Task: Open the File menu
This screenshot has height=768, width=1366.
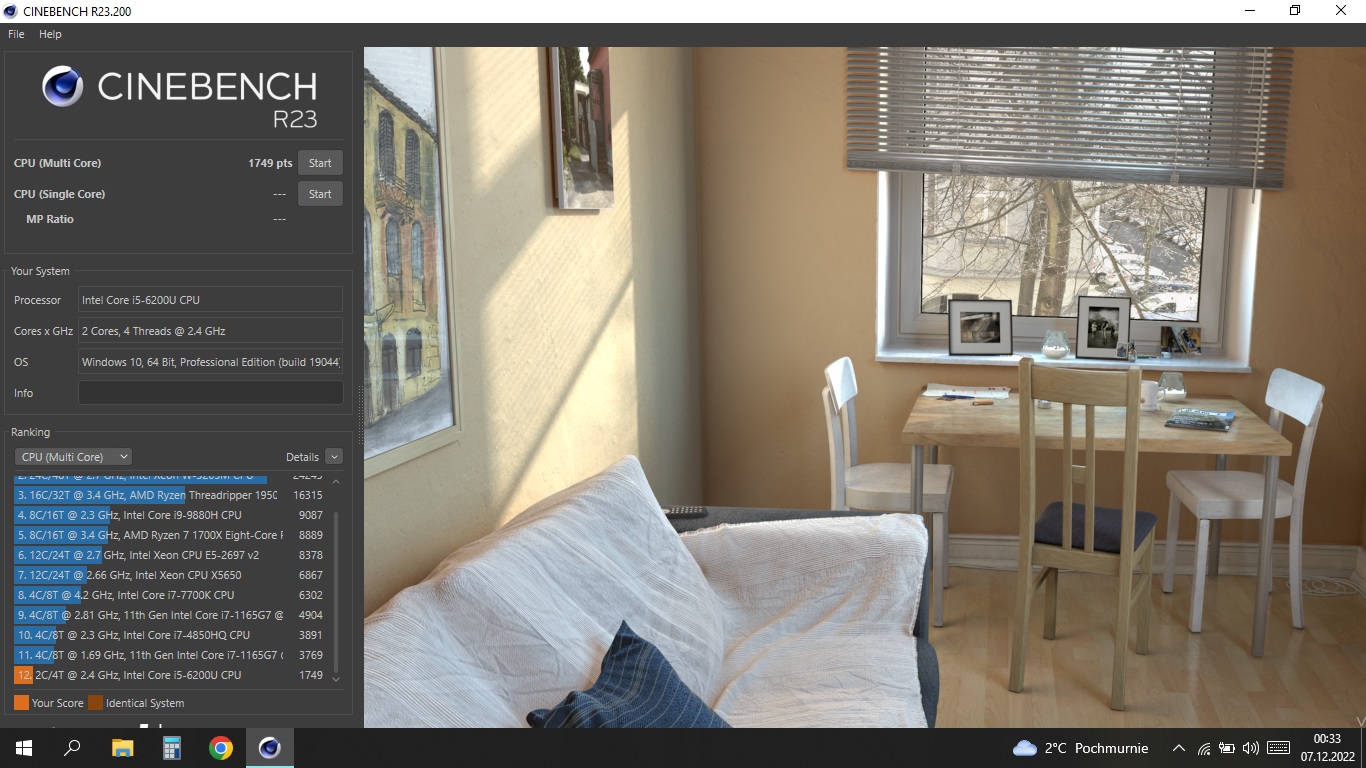Action: click(x=16, y=34)
